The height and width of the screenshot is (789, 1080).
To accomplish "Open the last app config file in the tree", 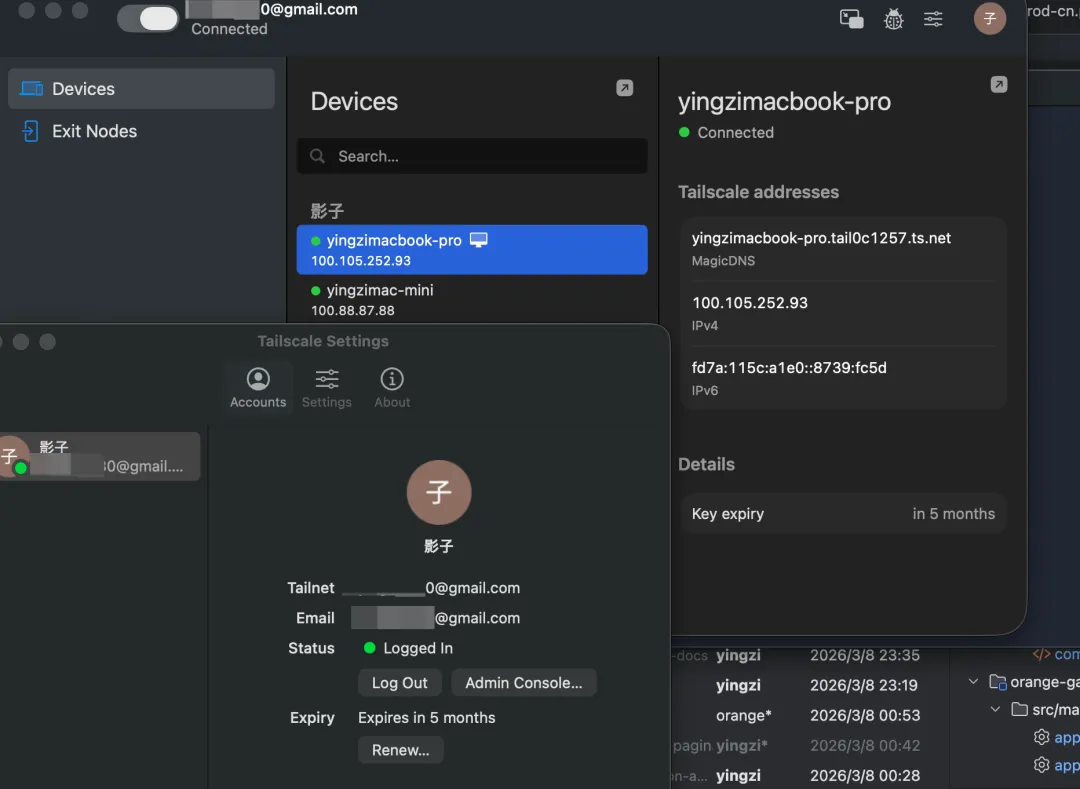I will (1057, 765).
